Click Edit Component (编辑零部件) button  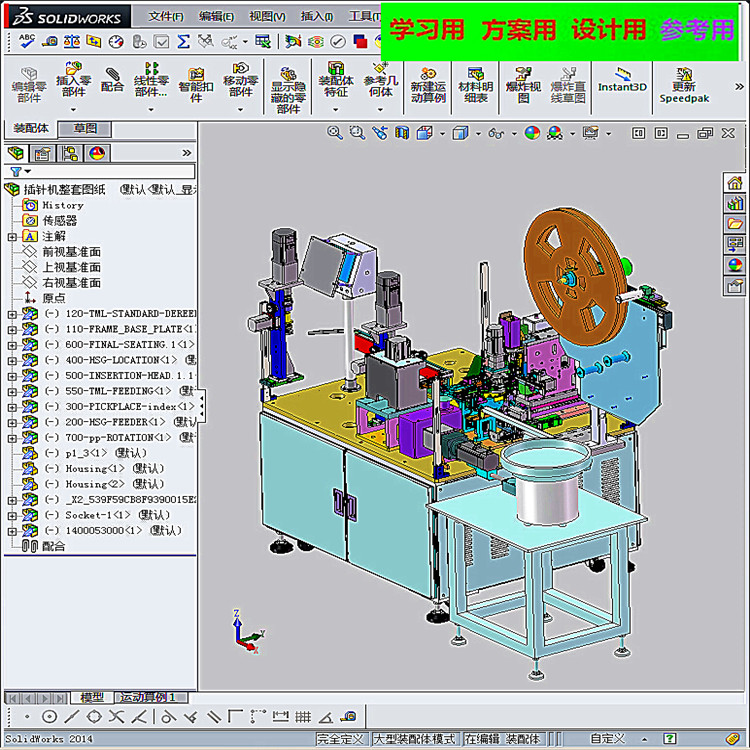coord(29,85)
